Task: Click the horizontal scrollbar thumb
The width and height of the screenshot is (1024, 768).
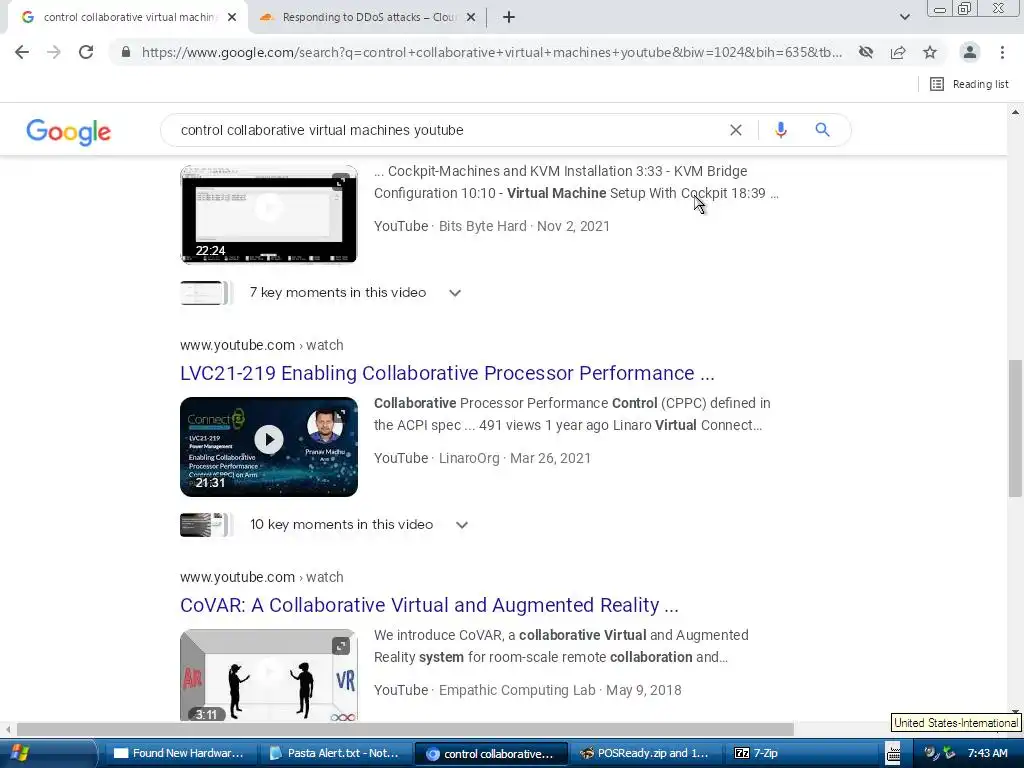Action: point(405,729)
